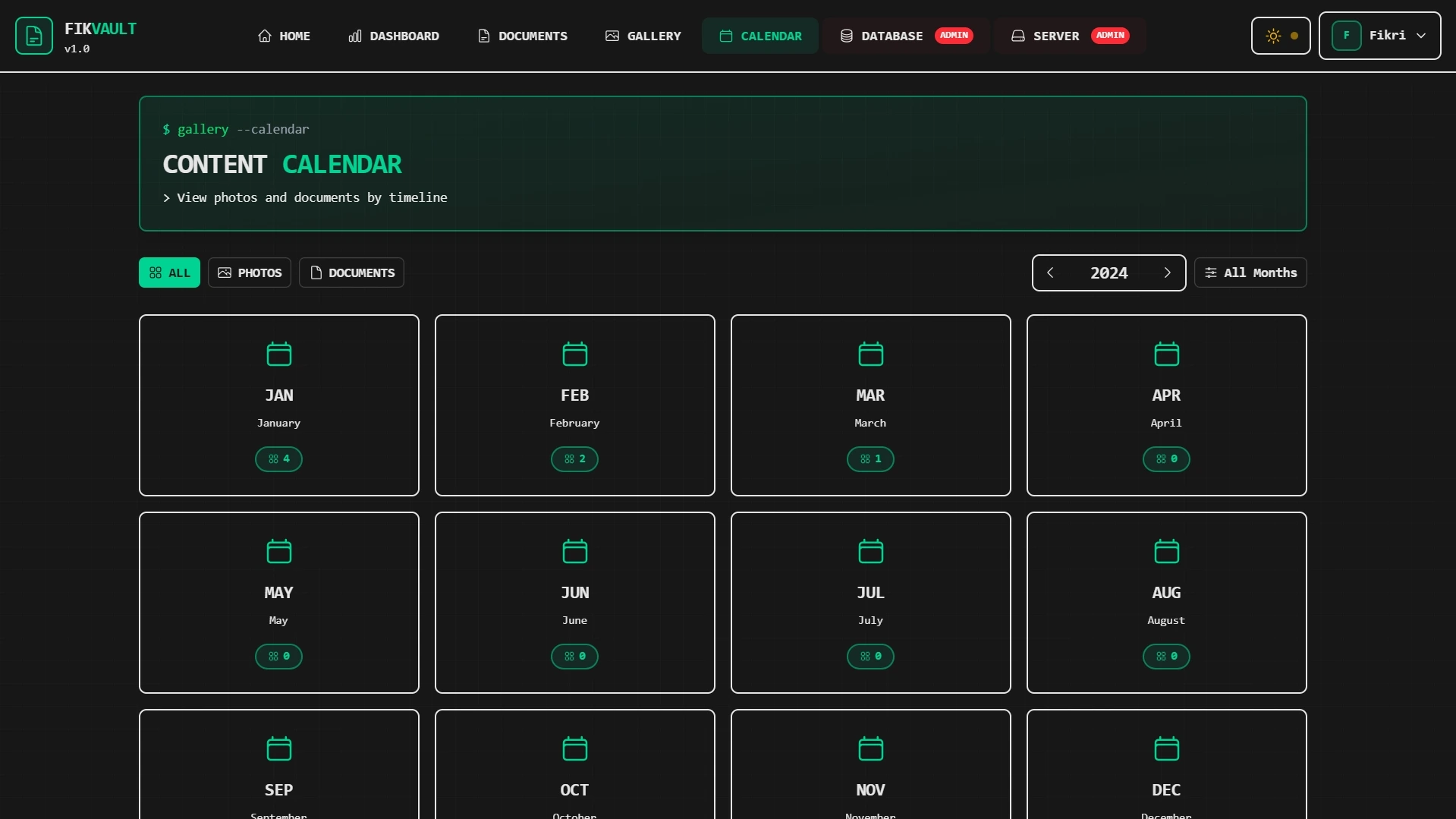1456x819 pixels.
Task: Open the JAN month card
Action: pos(279,405)
